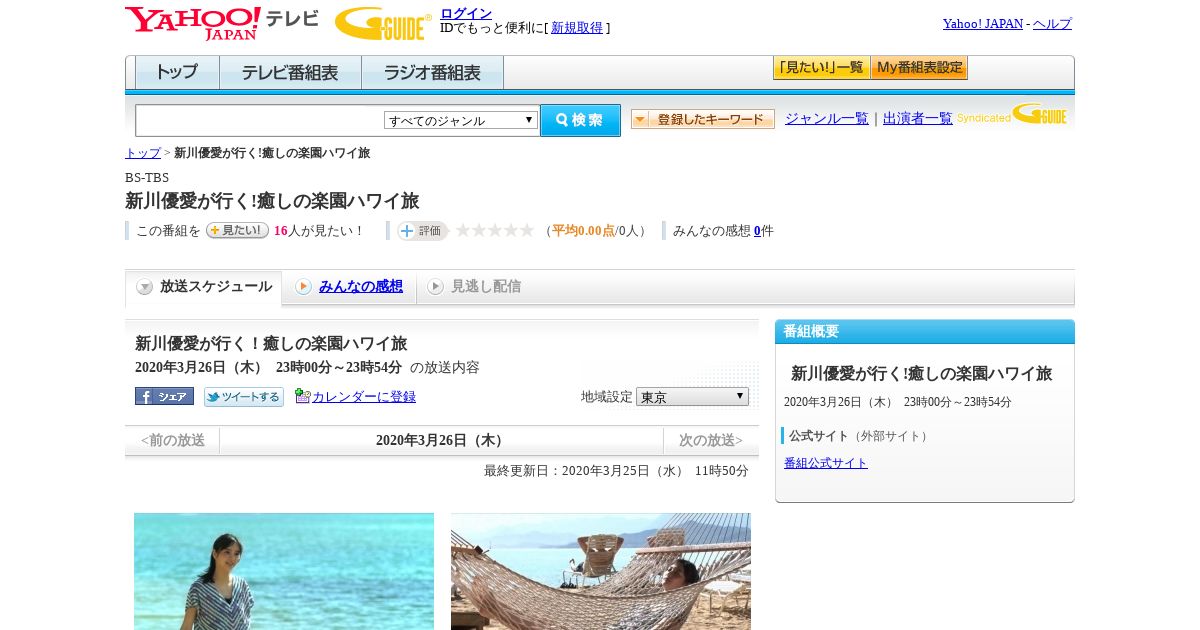Open the hammock on beach thumbnail
This screenshot has height=630, width=1200.
tap(601, 571)
